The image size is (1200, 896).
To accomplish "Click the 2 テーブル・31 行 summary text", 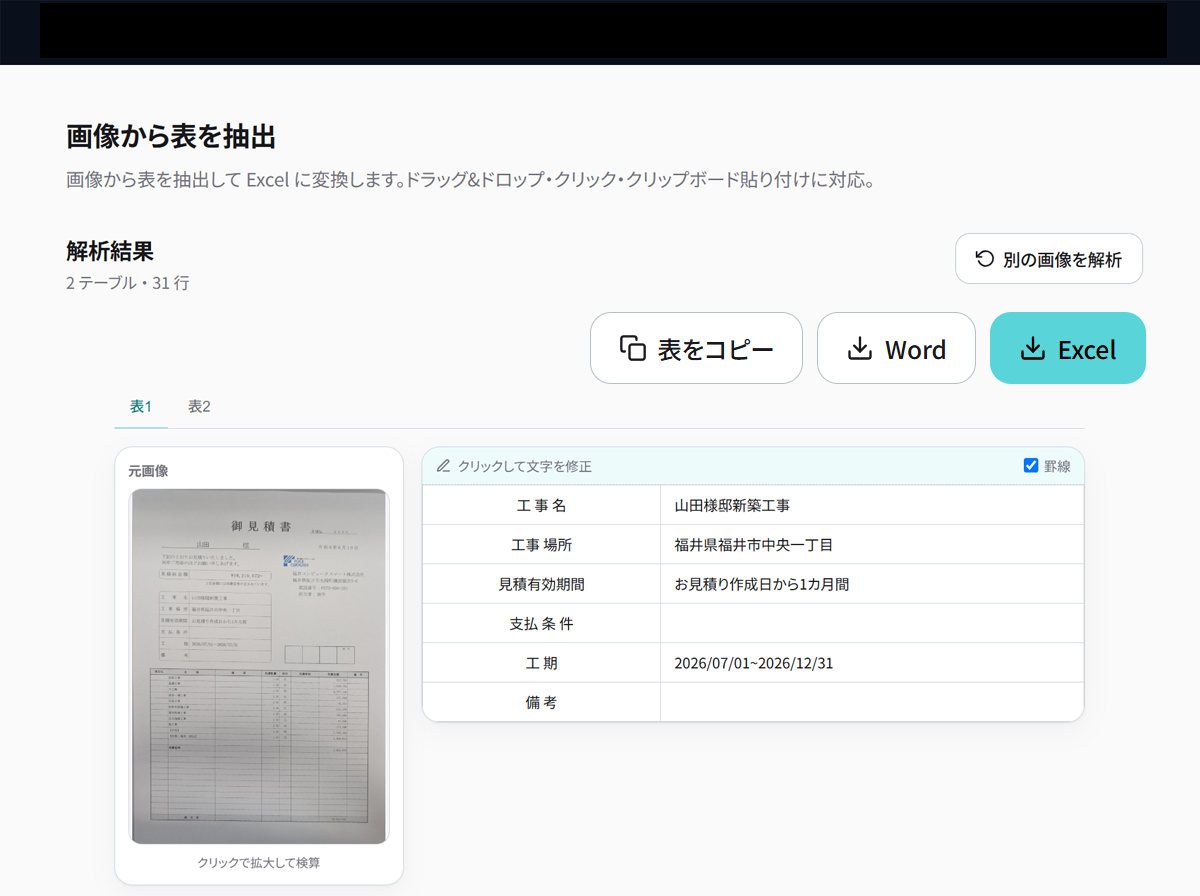I will [128, 283].
